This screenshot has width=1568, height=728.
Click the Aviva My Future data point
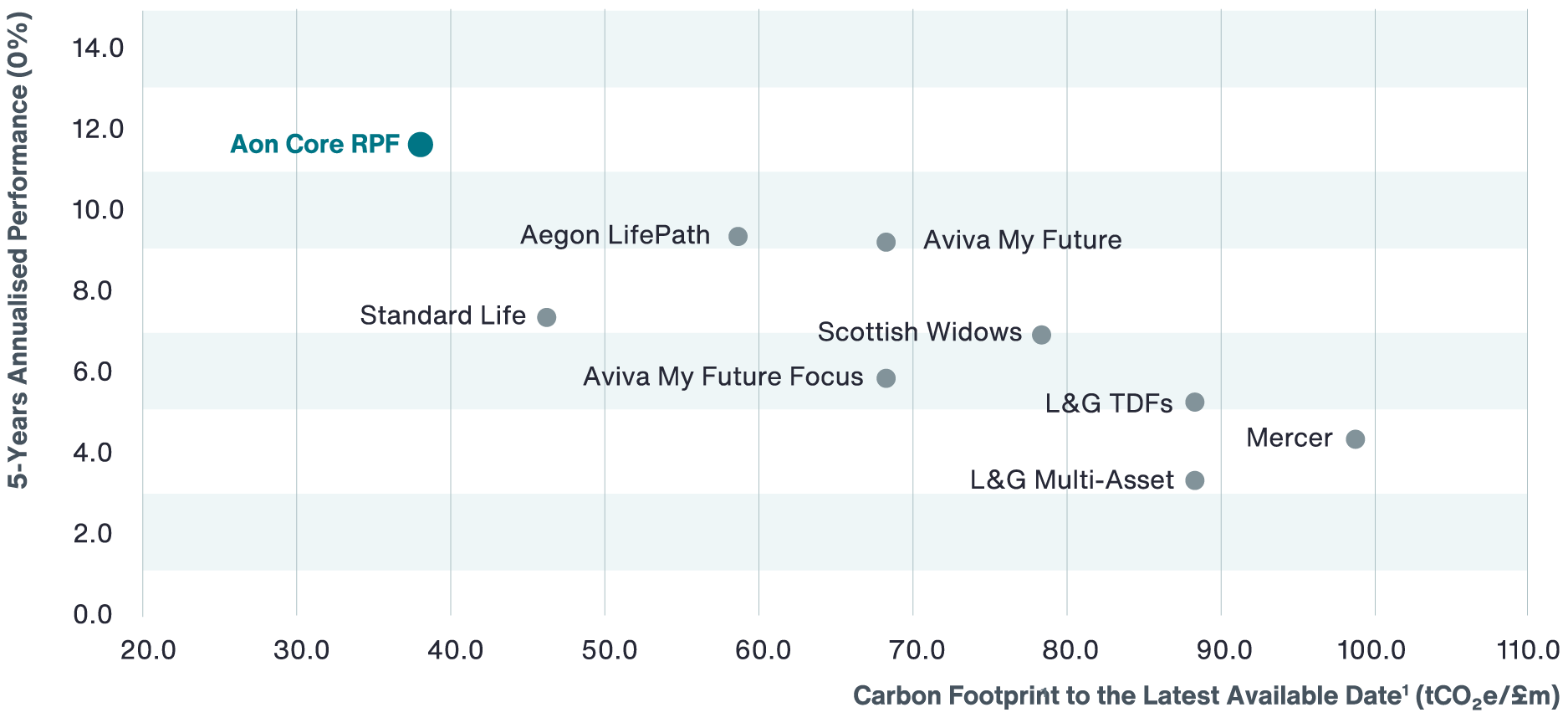point(886,242)
